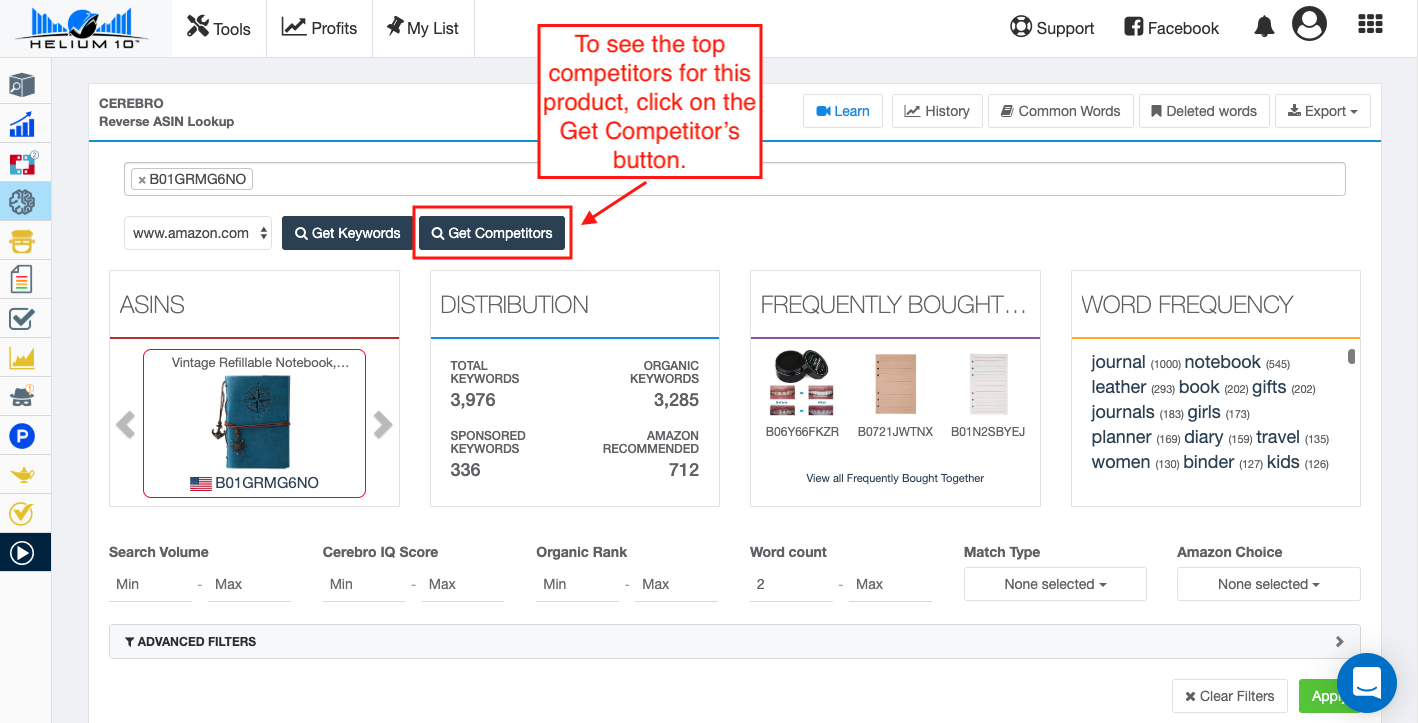Open the Tools menu
1418x723 pixels.
coord(219,28)
